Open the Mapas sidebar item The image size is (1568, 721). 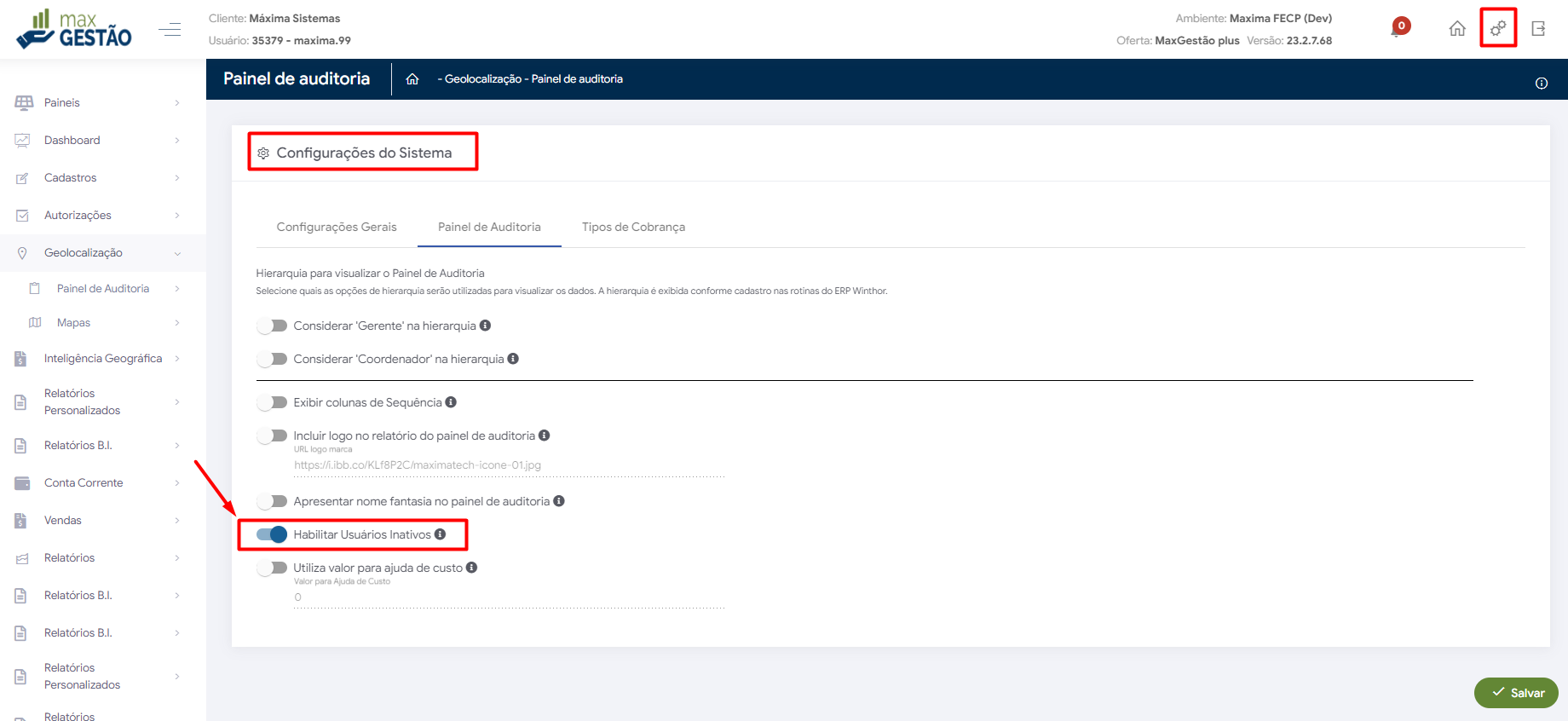tap(73, 323)
